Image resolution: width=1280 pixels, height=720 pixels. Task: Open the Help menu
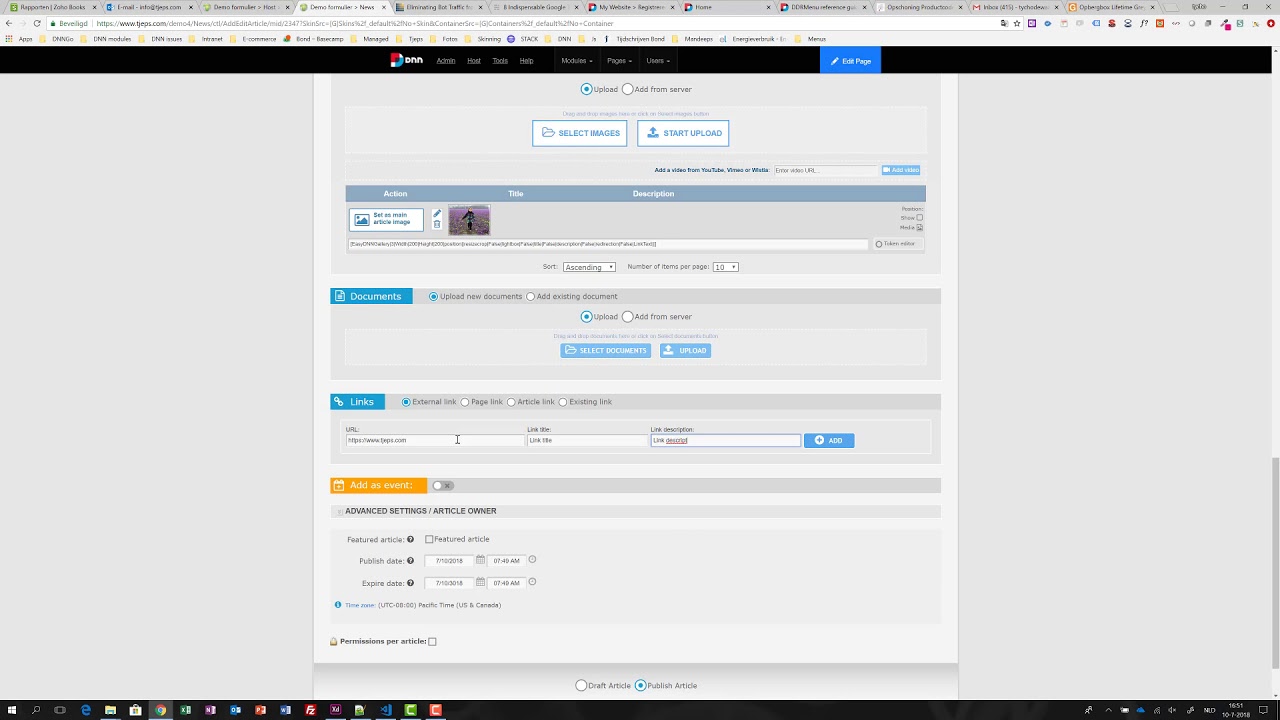pyautogui.click(x=526, y=60)
